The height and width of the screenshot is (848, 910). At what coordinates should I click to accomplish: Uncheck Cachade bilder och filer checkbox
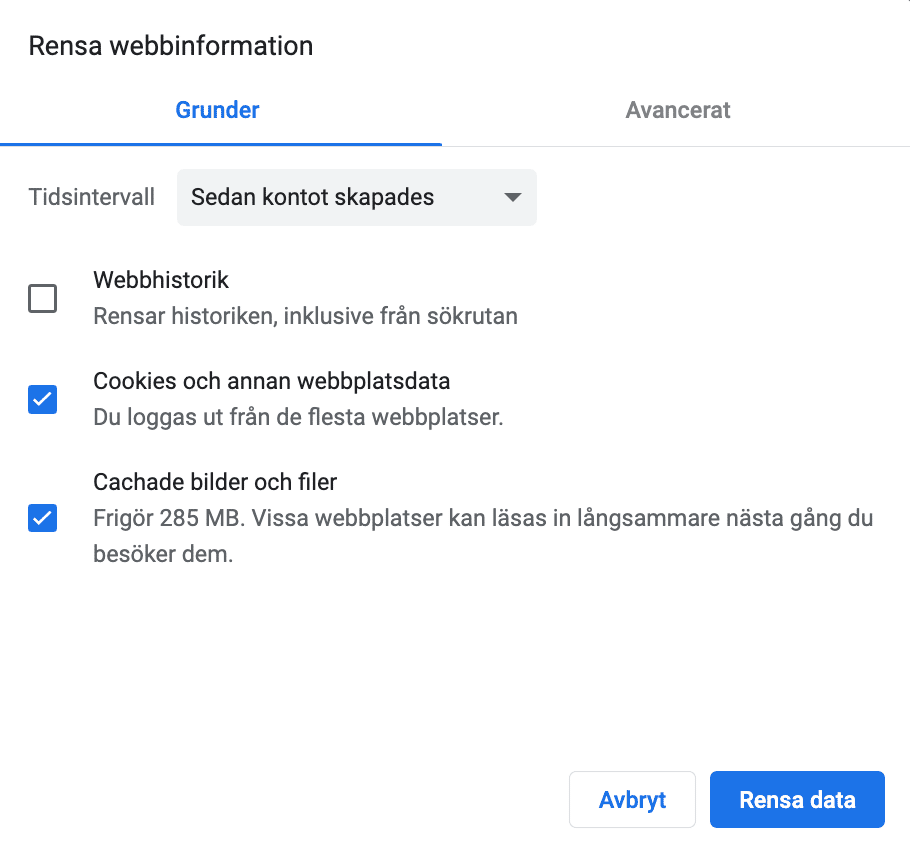tap(43, 518)
